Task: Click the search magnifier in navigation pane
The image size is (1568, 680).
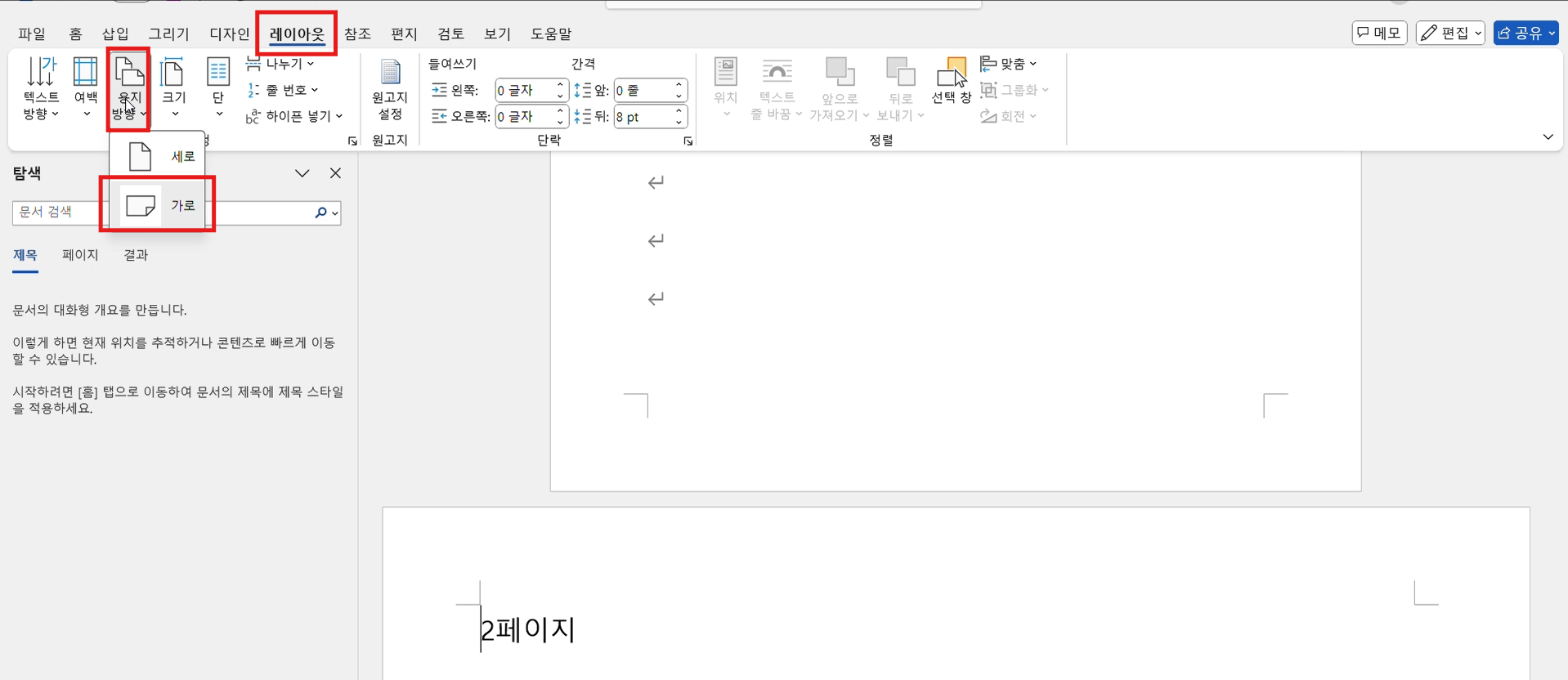Action: pos(321,212)
